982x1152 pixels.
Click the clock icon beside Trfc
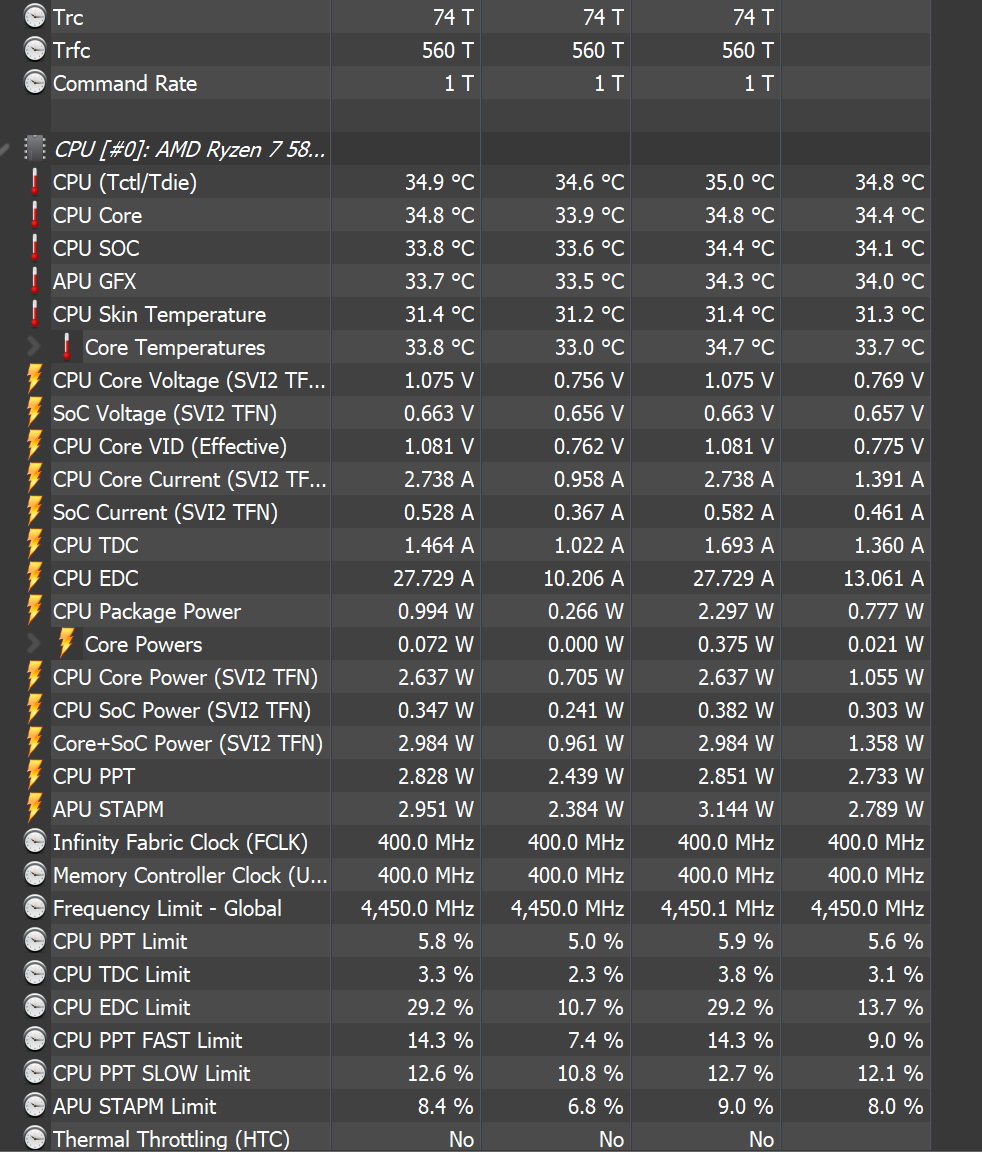35,49
